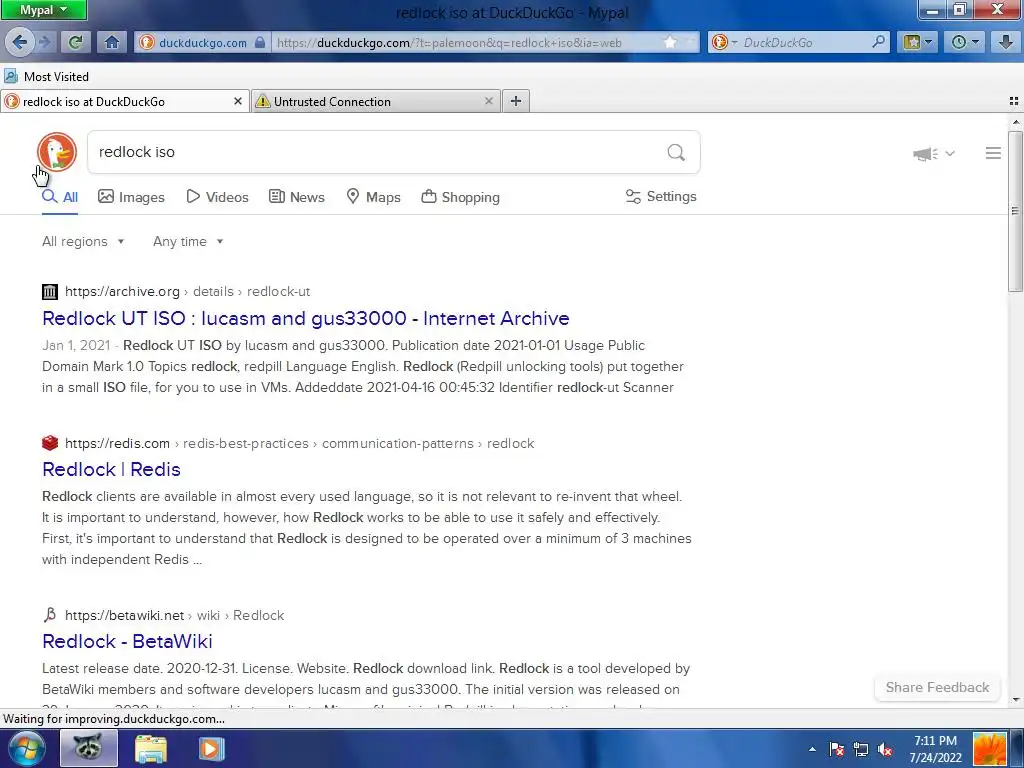Click the betawiki.net result URL
This screenshot has height=768, width=1024.
point(174,615)
